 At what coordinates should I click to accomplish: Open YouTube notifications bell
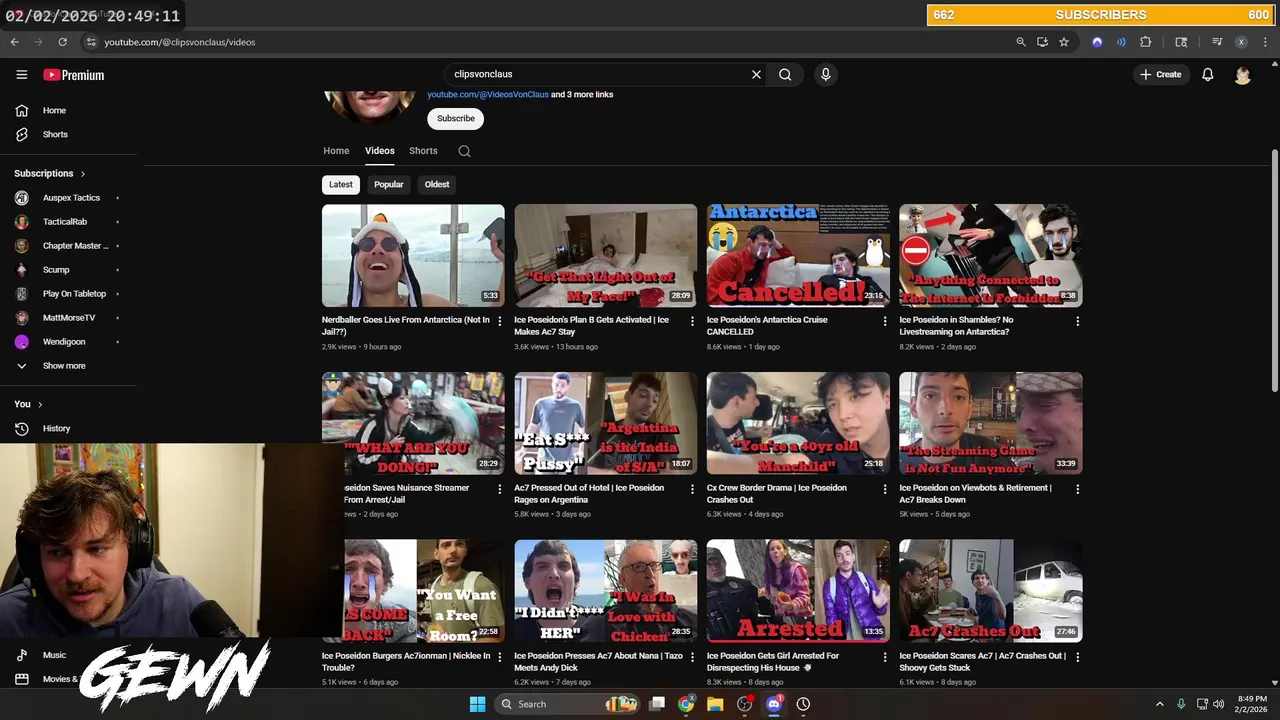tap(1207, 75)
